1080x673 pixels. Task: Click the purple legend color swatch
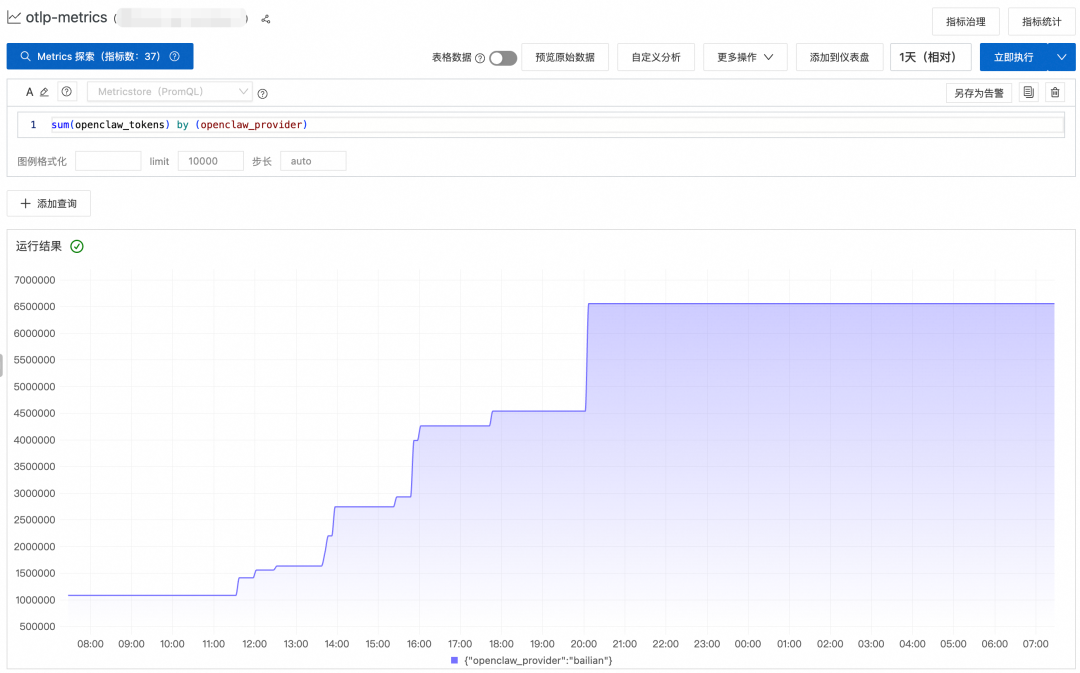click(x=453, y=660)
